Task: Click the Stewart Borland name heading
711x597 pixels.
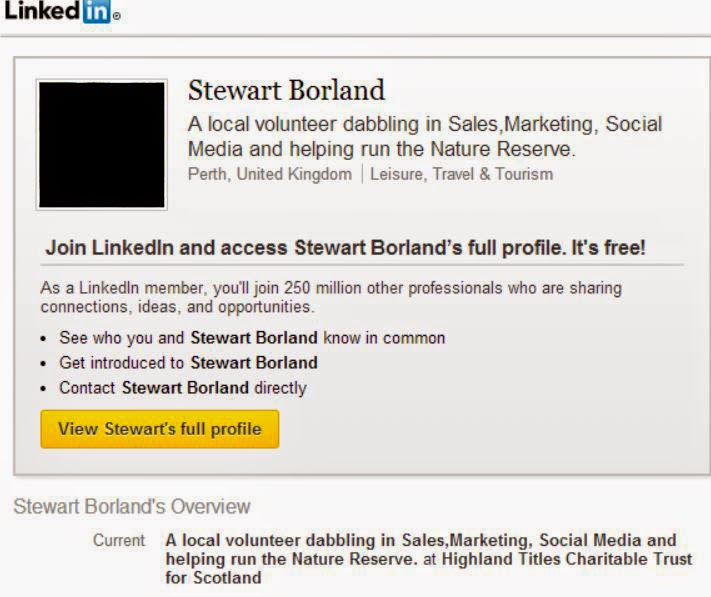Action: tap(286, 90)
